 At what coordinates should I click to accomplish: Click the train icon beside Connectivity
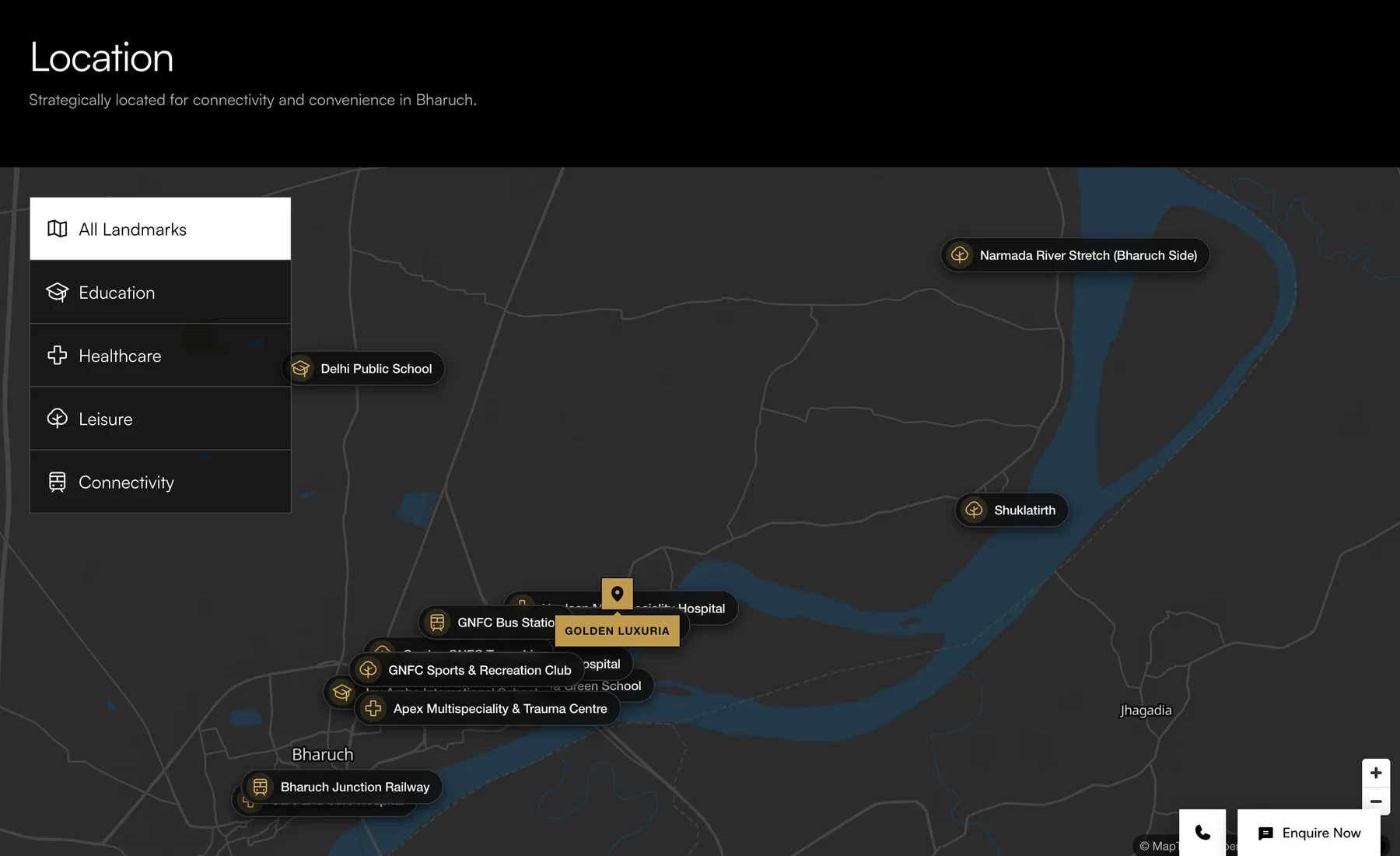[x=58, y=482]
